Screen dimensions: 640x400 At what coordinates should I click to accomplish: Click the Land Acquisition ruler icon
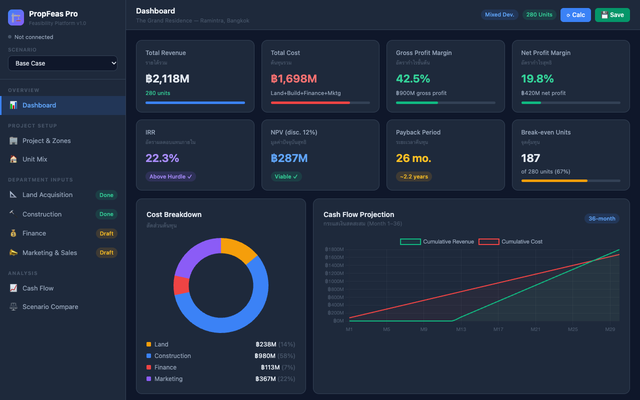pyautogui.click(x=13, y=195)
